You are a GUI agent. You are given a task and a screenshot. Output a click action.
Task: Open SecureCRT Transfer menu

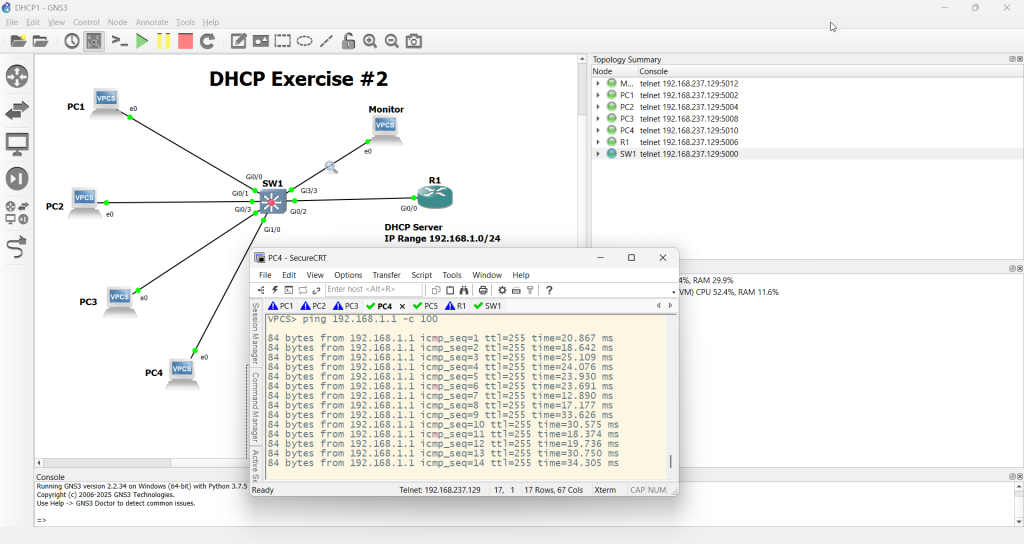(x=386, y=275)
